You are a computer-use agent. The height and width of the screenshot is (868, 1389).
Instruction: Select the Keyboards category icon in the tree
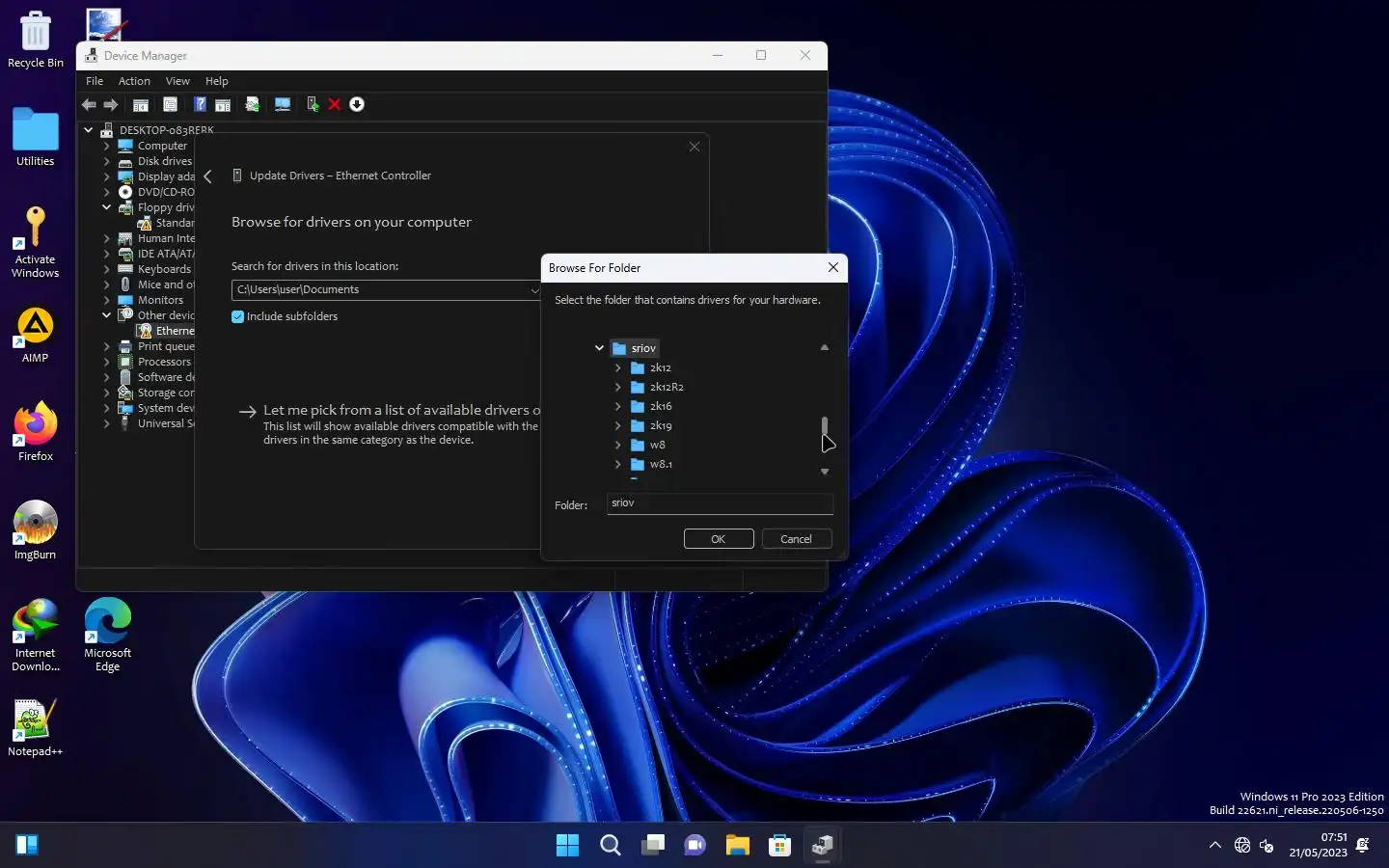click(125, 269)
